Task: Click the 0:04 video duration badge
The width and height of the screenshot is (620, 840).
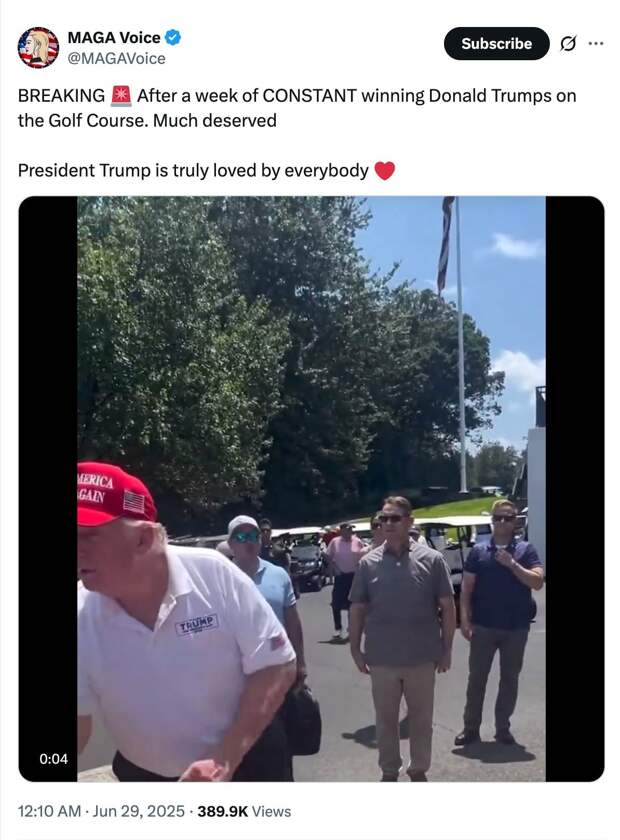Action: (x=54, y=759)
